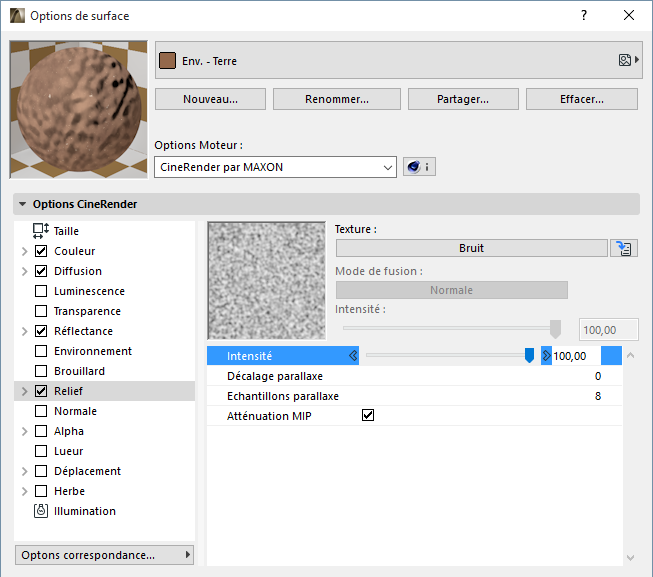The height and width of the screenshot is (577, 653).
Task: Click the Intensité slider handle in parameter row
Action: pos(529,355)
